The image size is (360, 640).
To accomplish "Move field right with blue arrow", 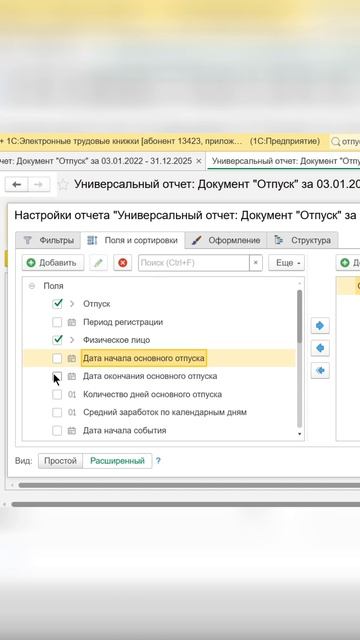I will (320, 326).
